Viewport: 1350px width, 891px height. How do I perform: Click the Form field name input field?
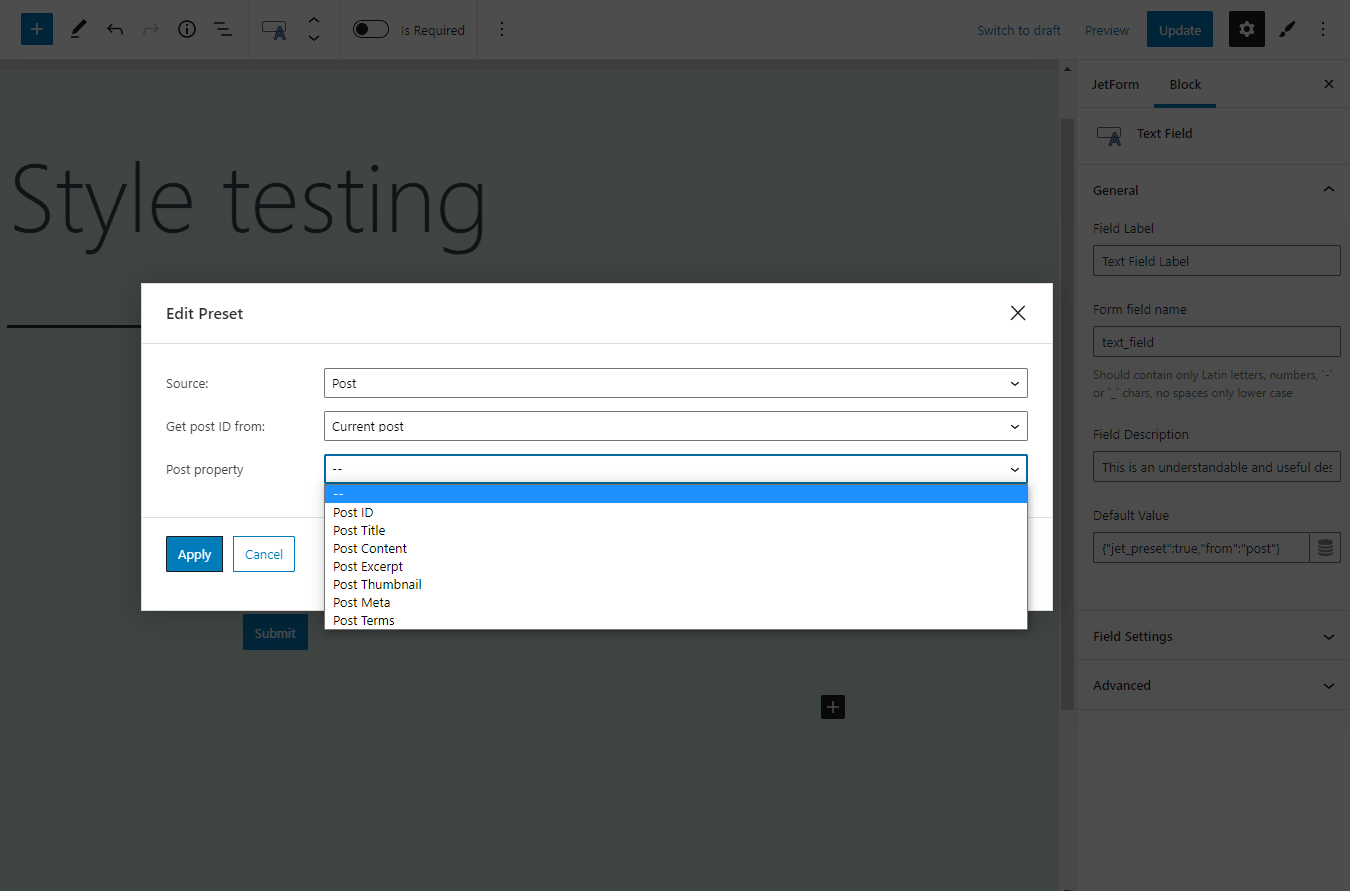click(1216, 341)
